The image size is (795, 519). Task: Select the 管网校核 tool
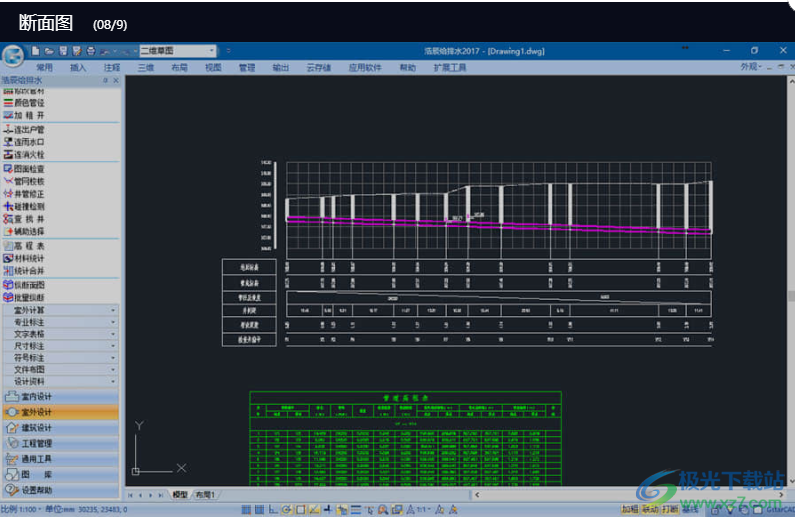pyautogui.click(x=24, y=181)
